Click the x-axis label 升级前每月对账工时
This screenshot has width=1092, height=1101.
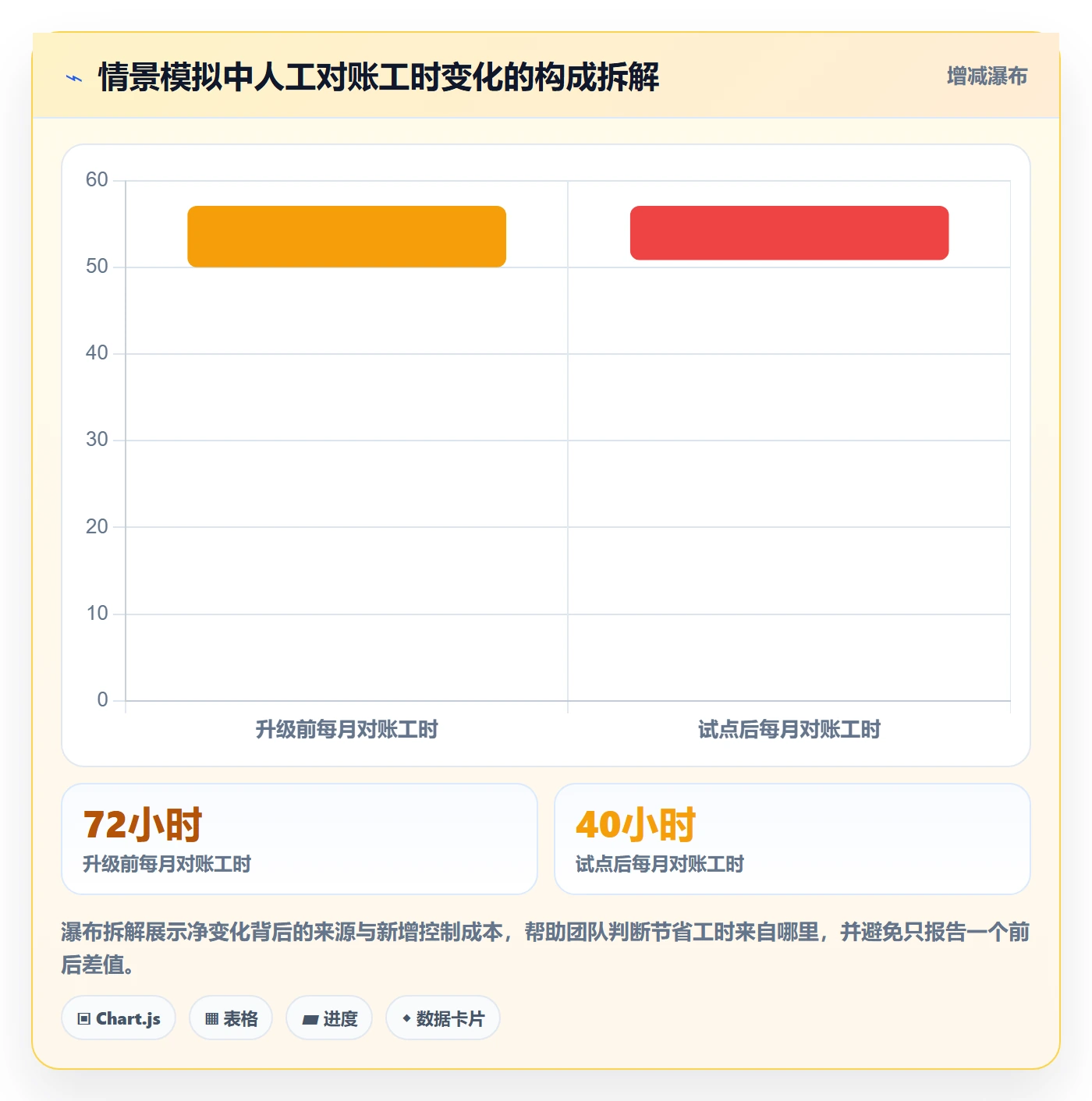346,730
